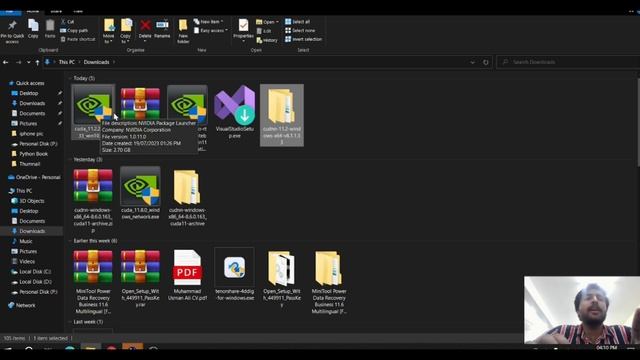
Task: Select Local Disk (C:) in sidebar
Action: coord(35,272)
